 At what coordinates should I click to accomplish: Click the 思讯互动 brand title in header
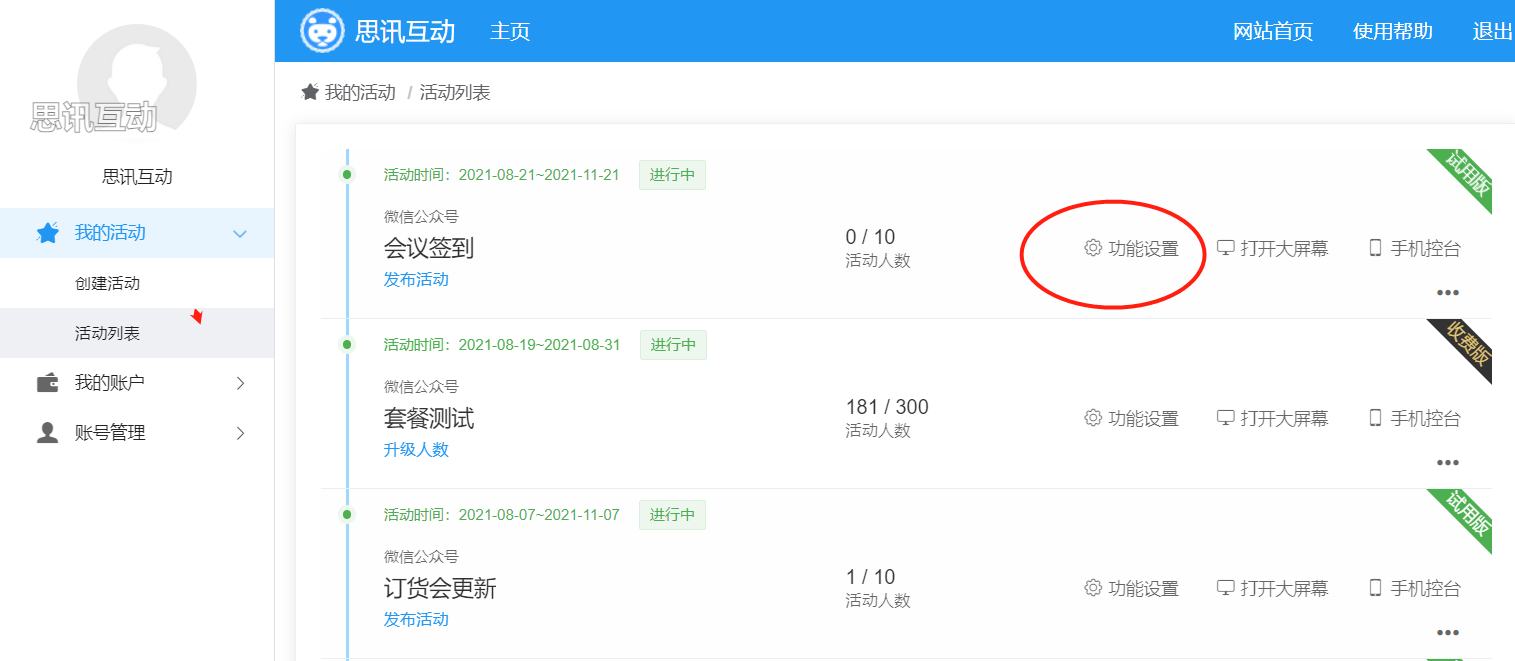pyautogui.click(x=405, y=31)
